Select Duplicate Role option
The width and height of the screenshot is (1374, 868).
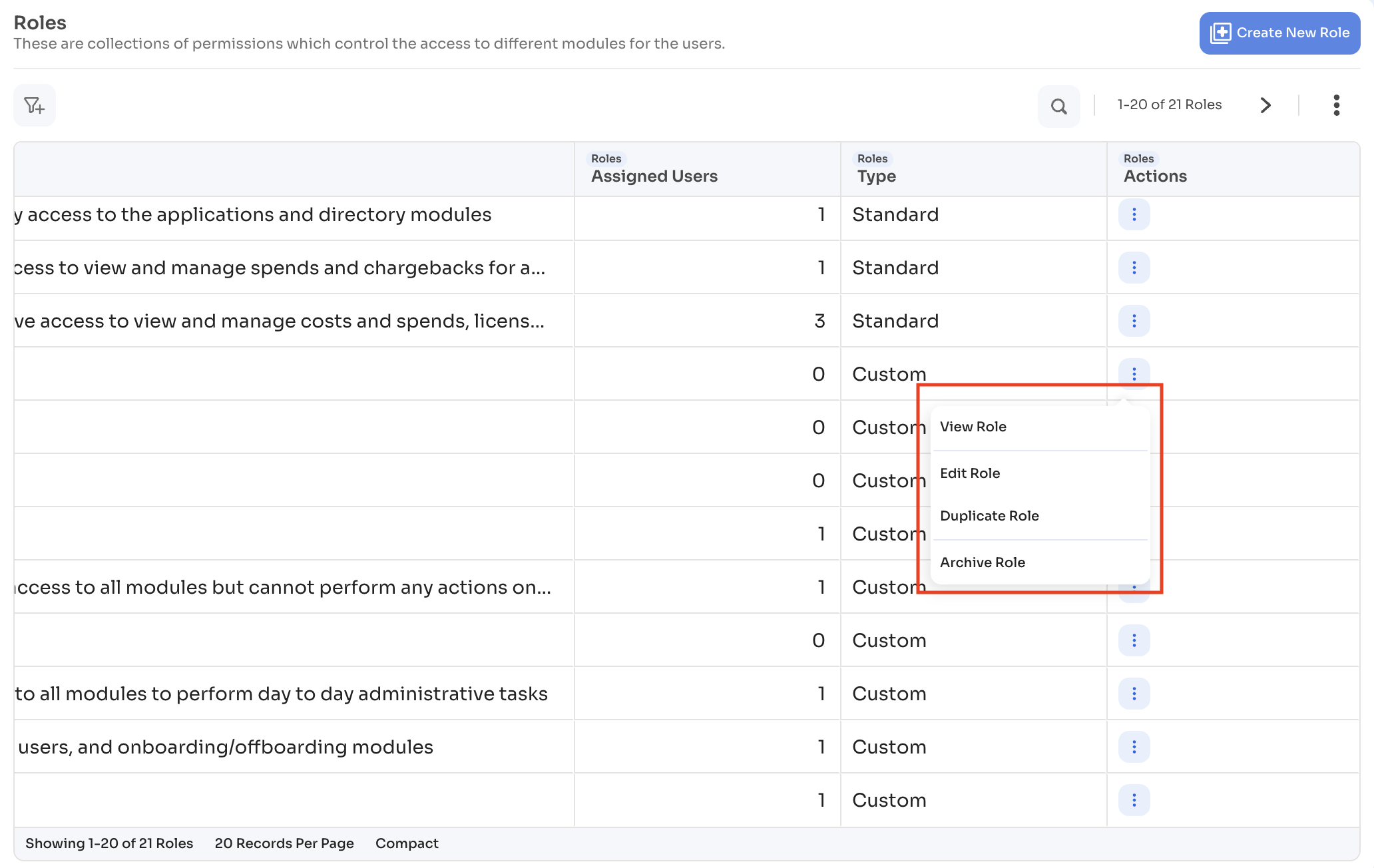tap(989, 516)
